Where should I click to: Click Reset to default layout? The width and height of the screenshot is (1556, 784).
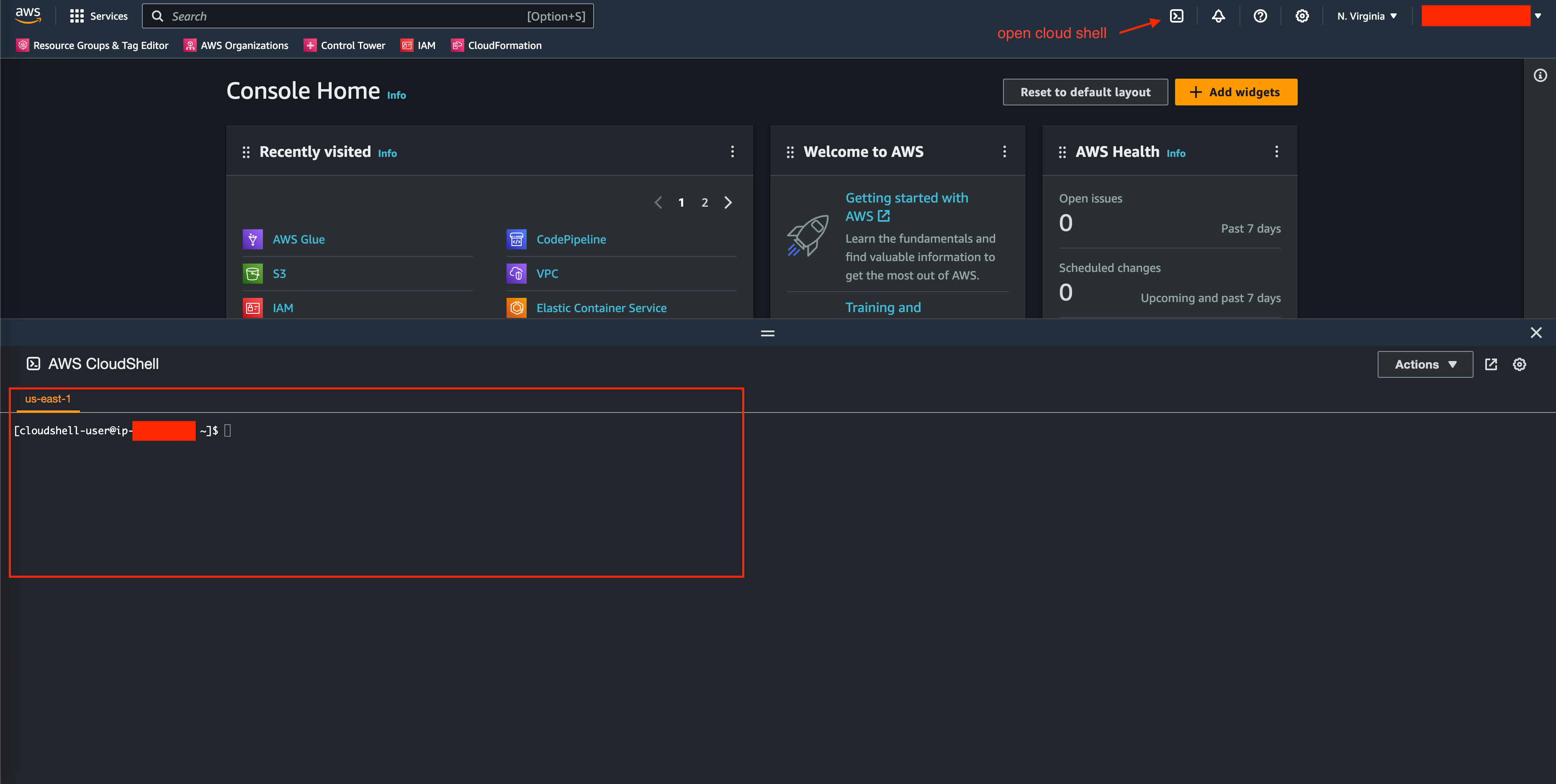(x=1085, y=92)
